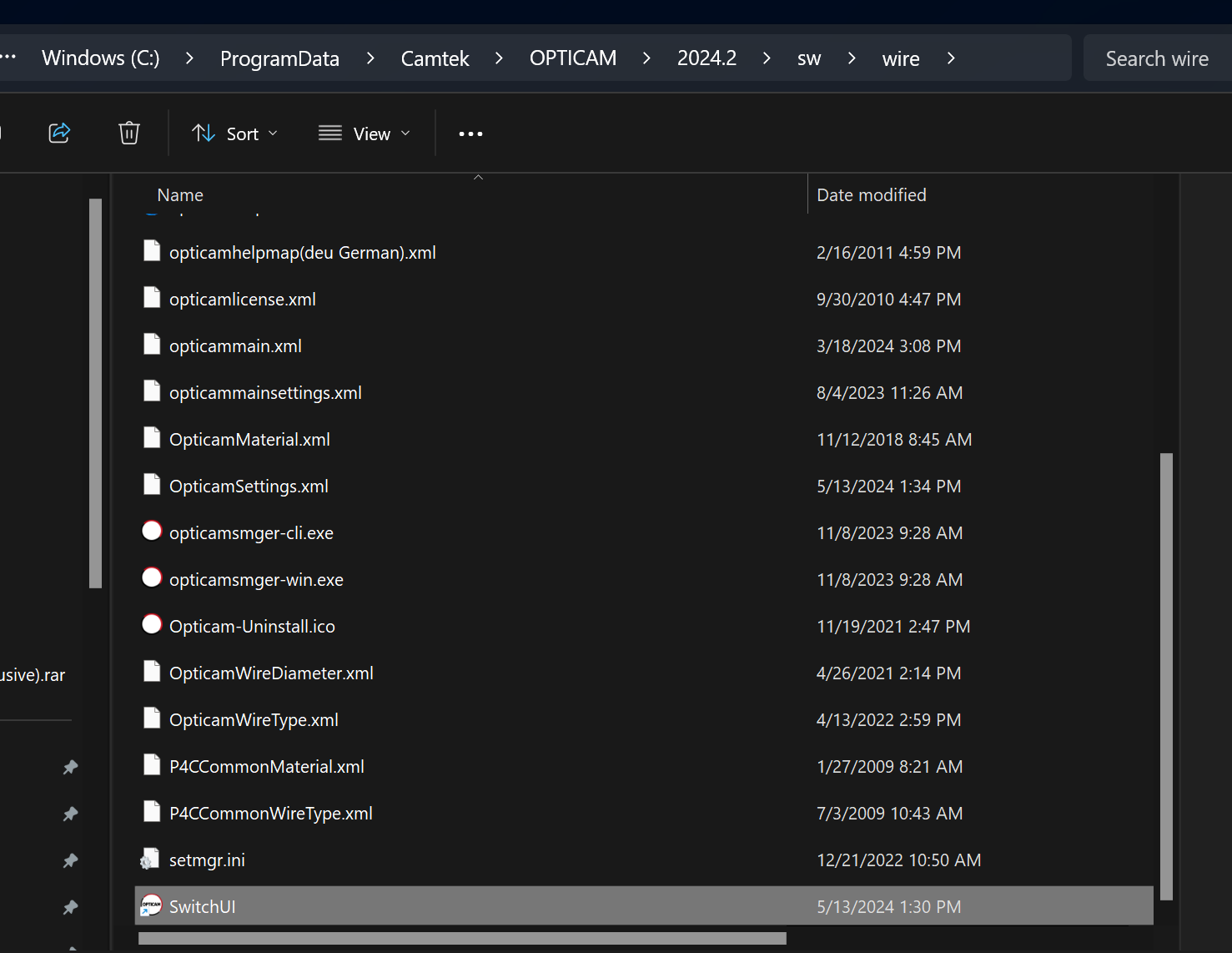Expand chevron after Windows (C:) breadcrumb
The height and width of the screenshot is (953, 1232).
[189, 58]
